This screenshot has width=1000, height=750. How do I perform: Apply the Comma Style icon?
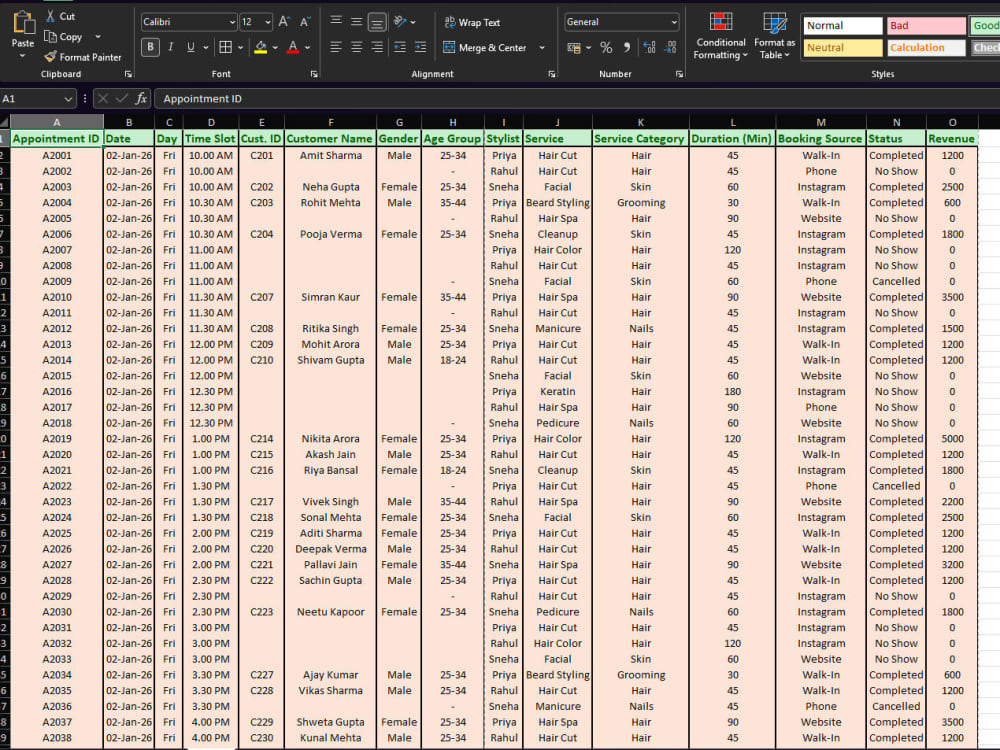[627, 47]
